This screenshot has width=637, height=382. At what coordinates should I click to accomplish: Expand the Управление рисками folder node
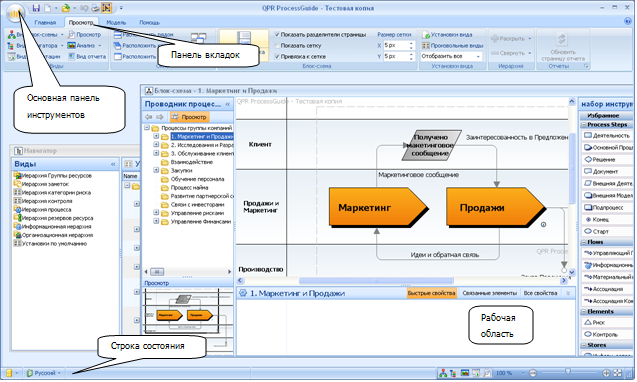point(156,213)
